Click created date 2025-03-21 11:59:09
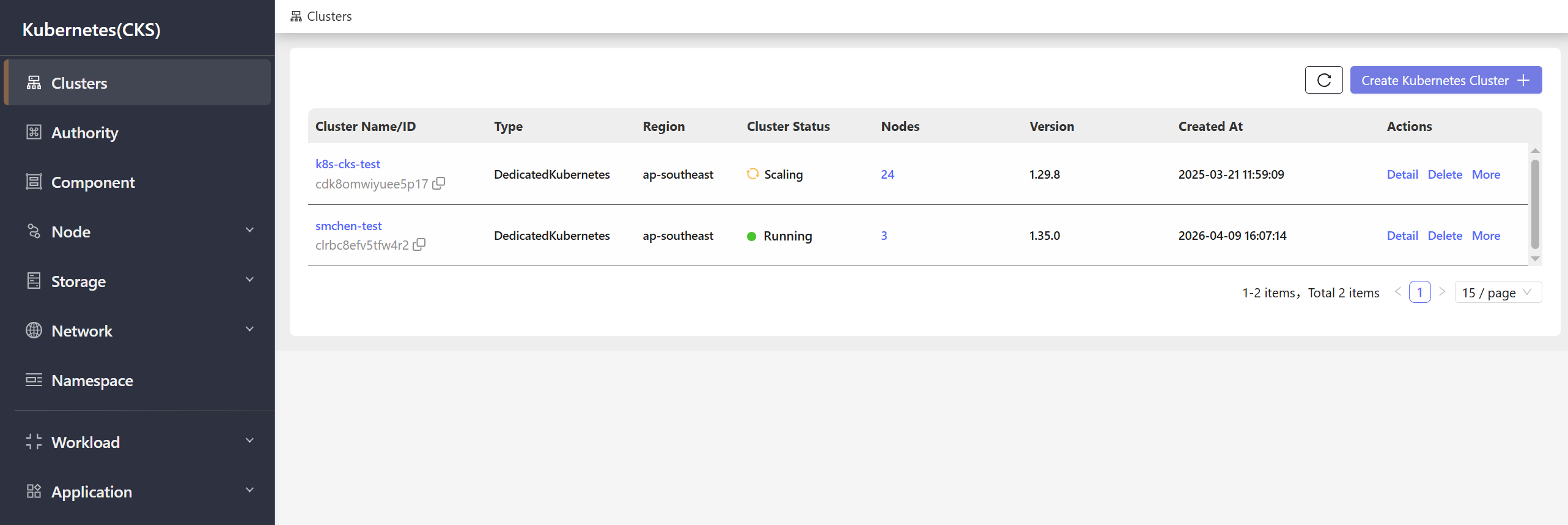 pos(1231,174)
